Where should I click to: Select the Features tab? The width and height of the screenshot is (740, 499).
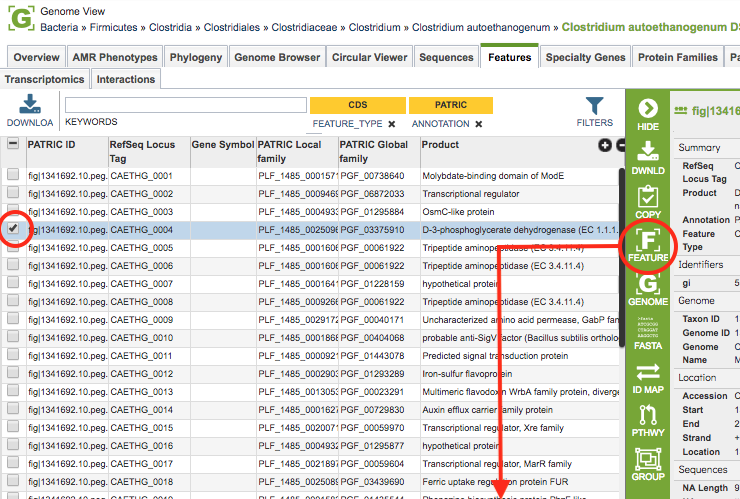click(x=509, y=57)
